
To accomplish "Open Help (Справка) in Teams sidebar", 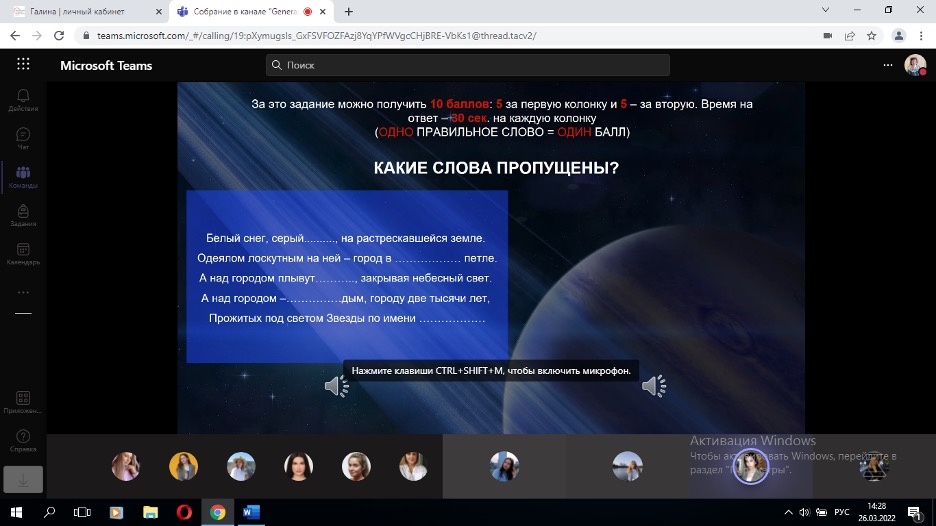I will pyautogui.click(x=22, y=441).
